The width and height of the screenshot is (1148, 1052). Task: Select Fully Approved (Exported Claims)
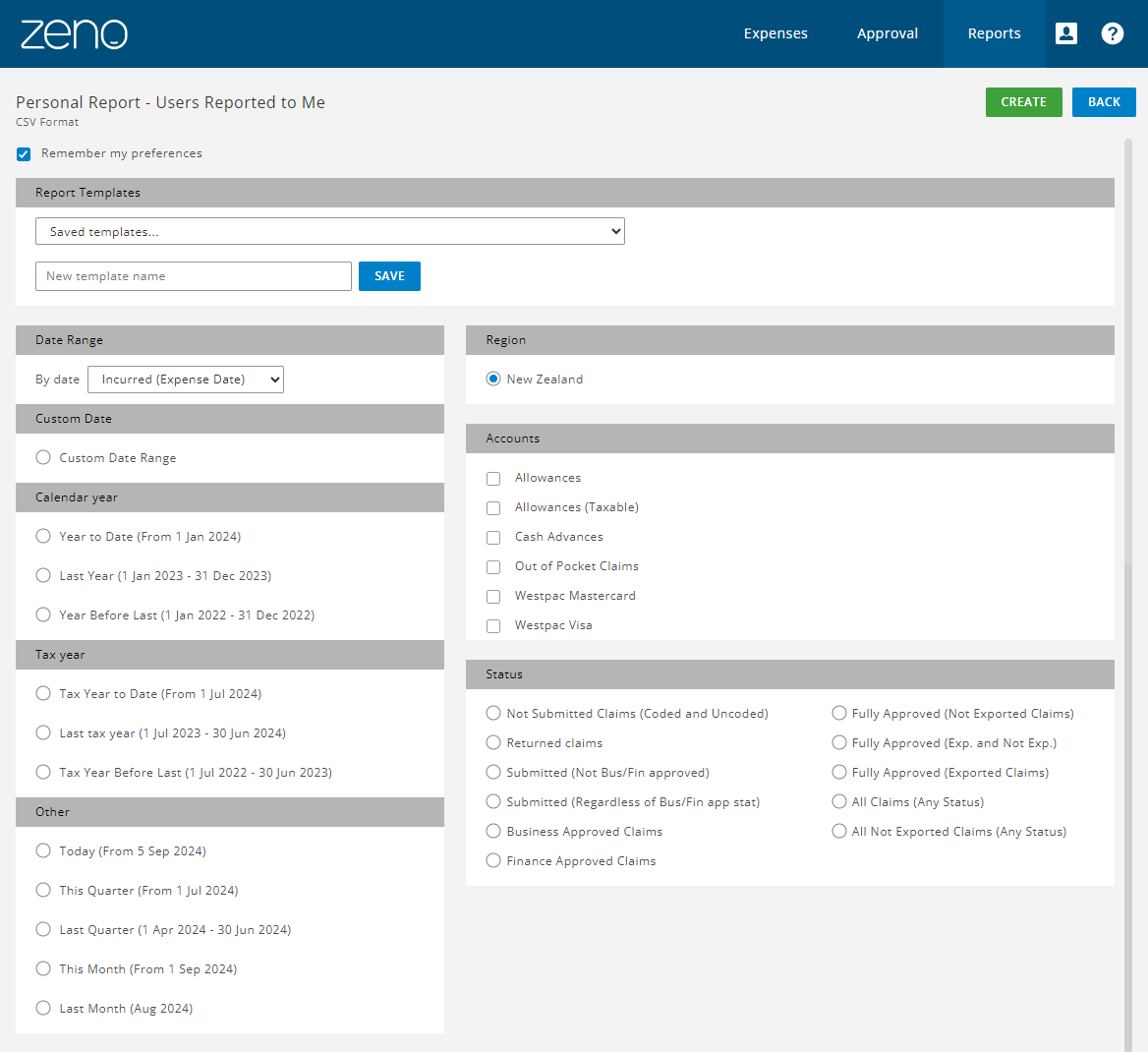point(839,772)
